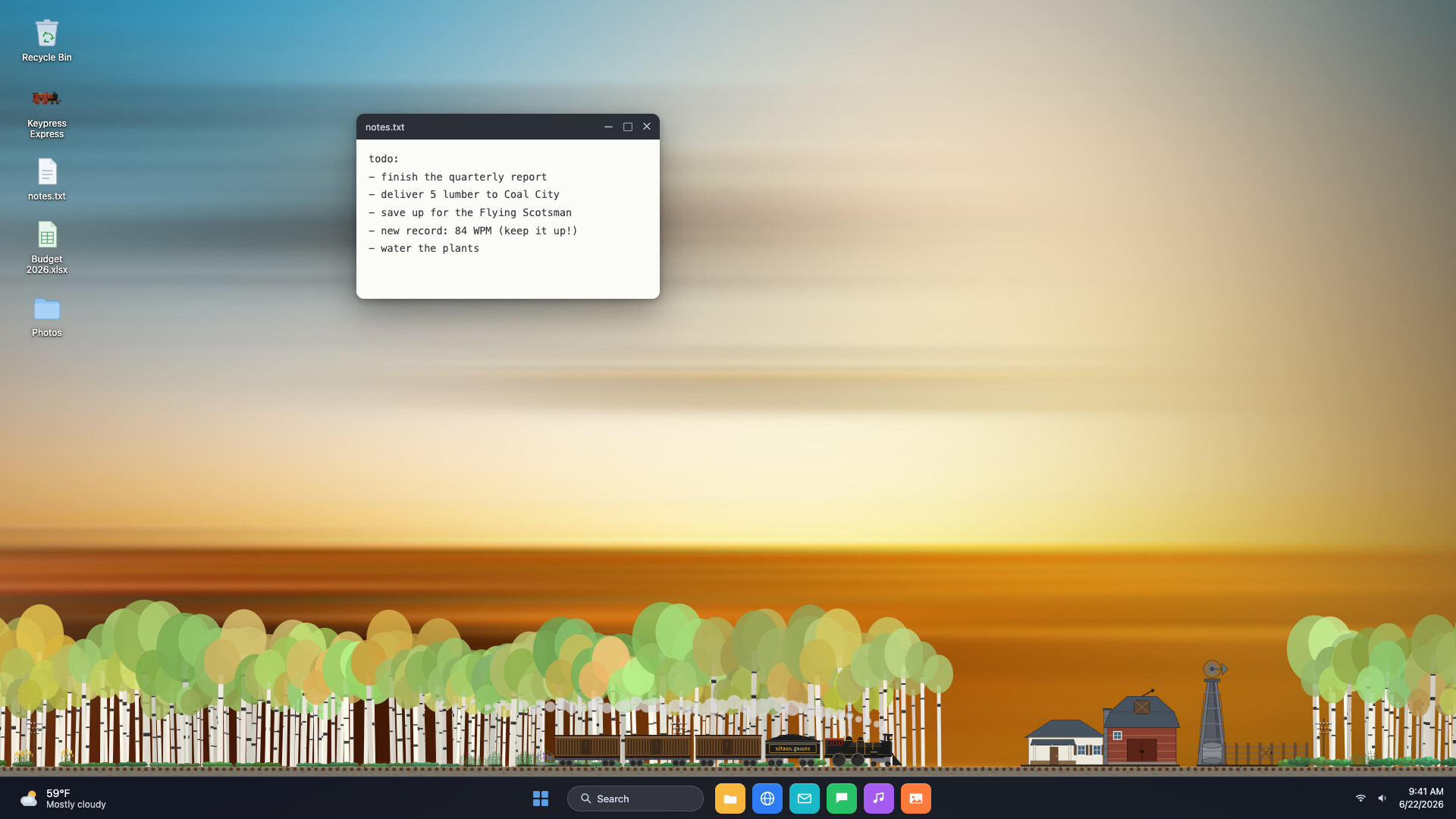The width and height of the screenshot is (1456, 819).
Task: Click the 'todo:' line in notes
Action: 384,159
